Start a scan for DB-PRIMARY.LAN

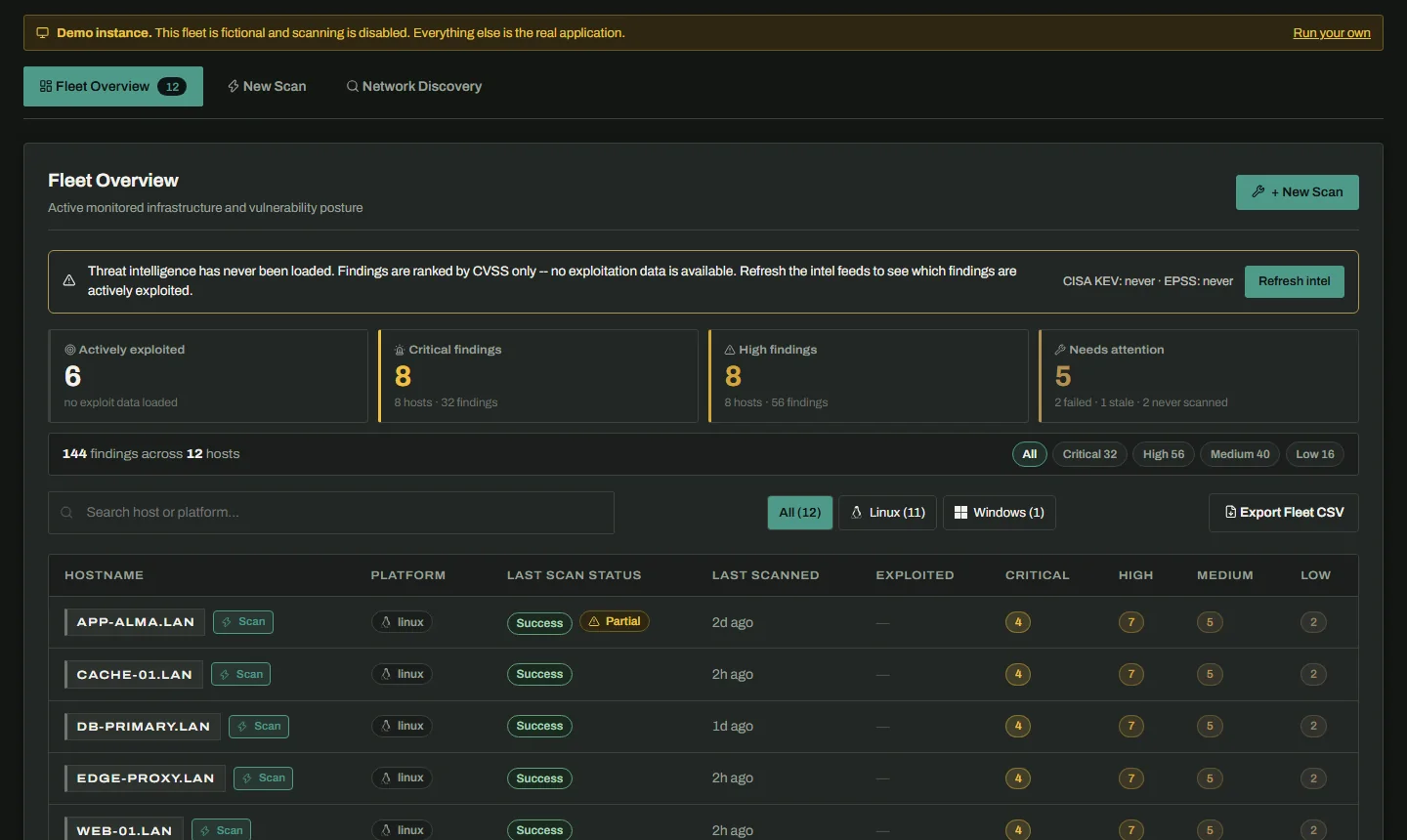click(259, 727)
